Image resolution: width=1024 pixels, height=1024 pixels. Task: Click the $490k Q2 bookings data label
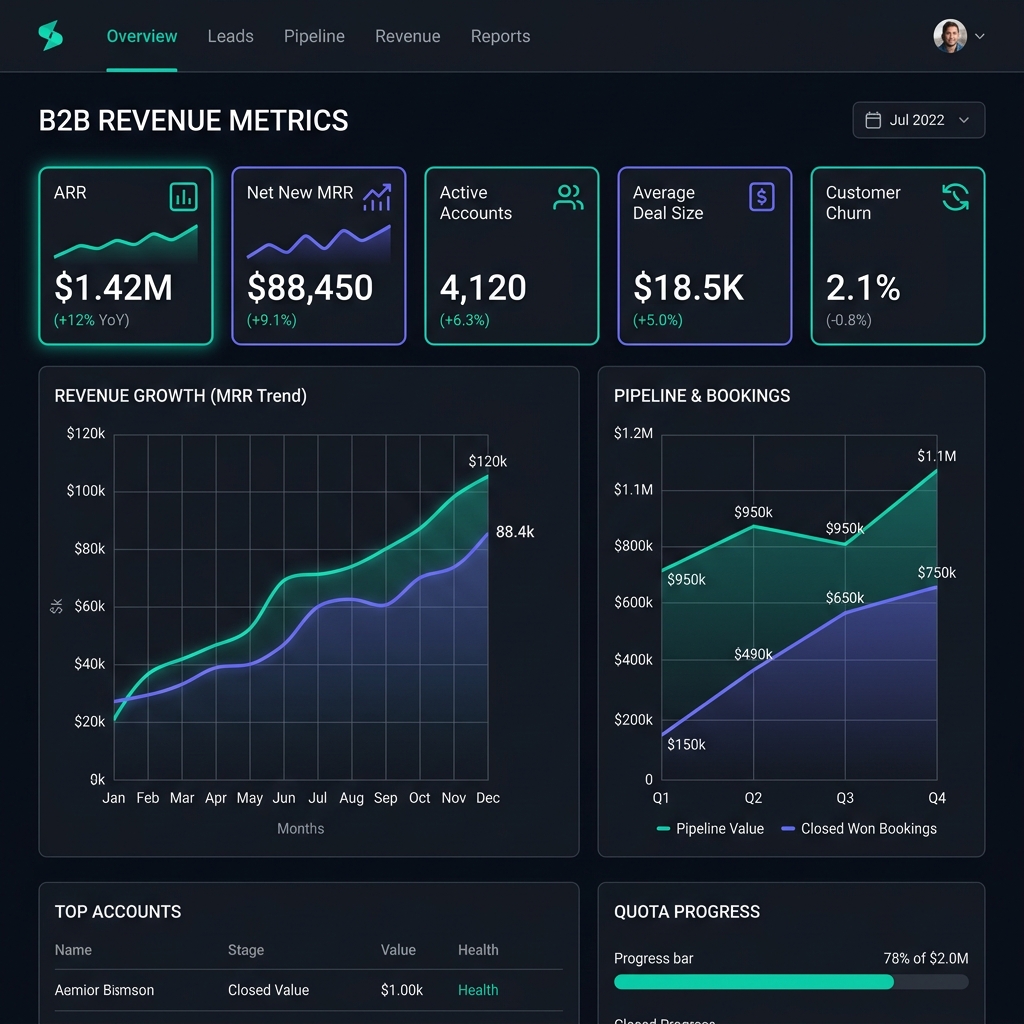click(753, 654)
